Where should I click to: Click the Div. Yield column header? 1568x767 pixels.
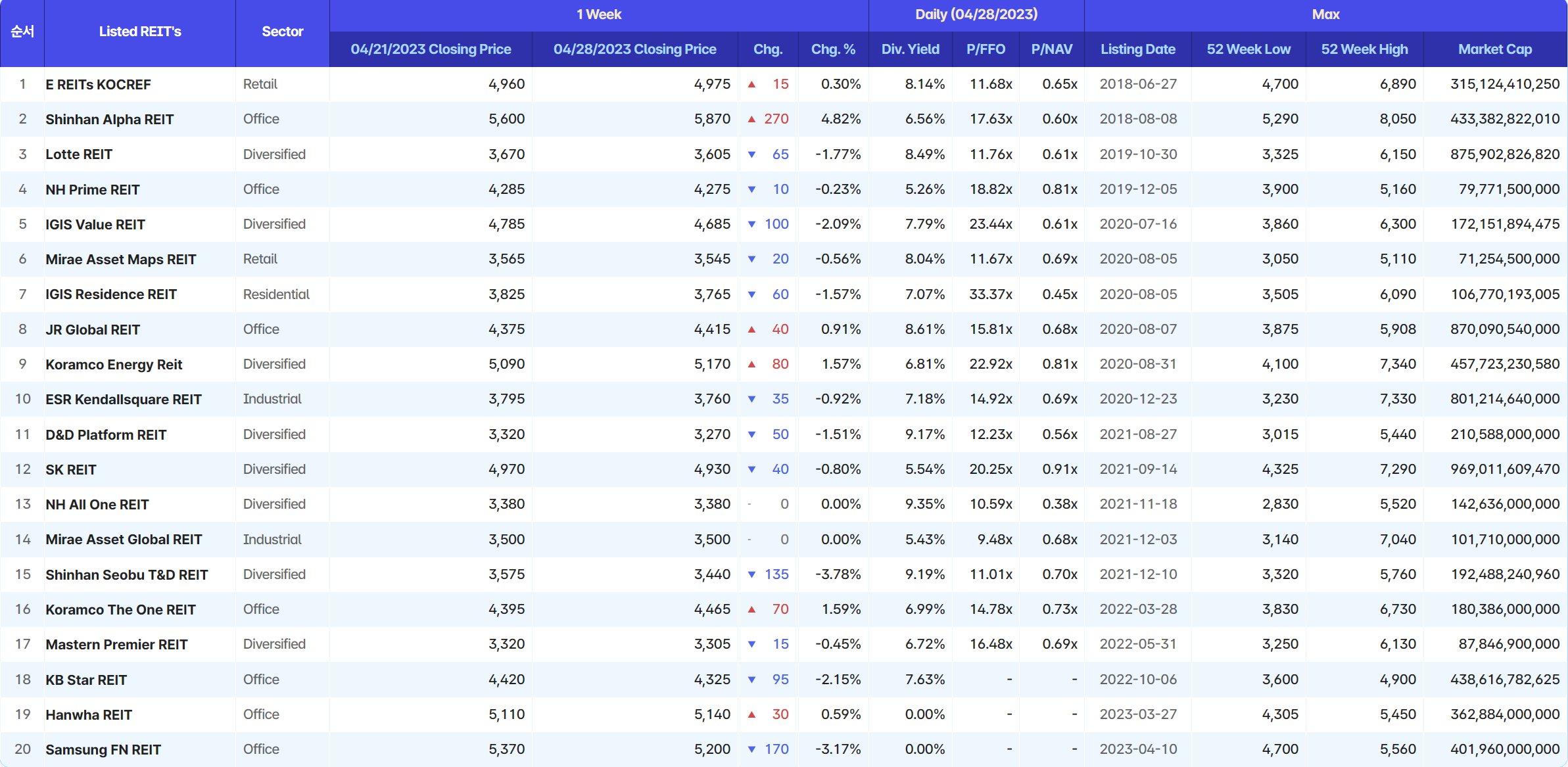pyautogui.click(x=911, y=49)
